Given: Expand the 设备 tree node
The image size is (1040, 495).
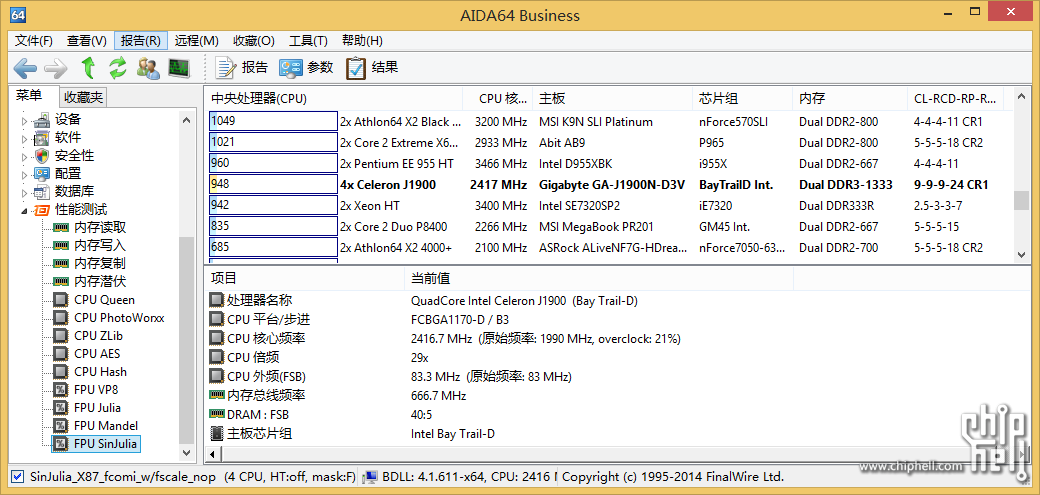Looking at the screenshot, I should 25,121.
